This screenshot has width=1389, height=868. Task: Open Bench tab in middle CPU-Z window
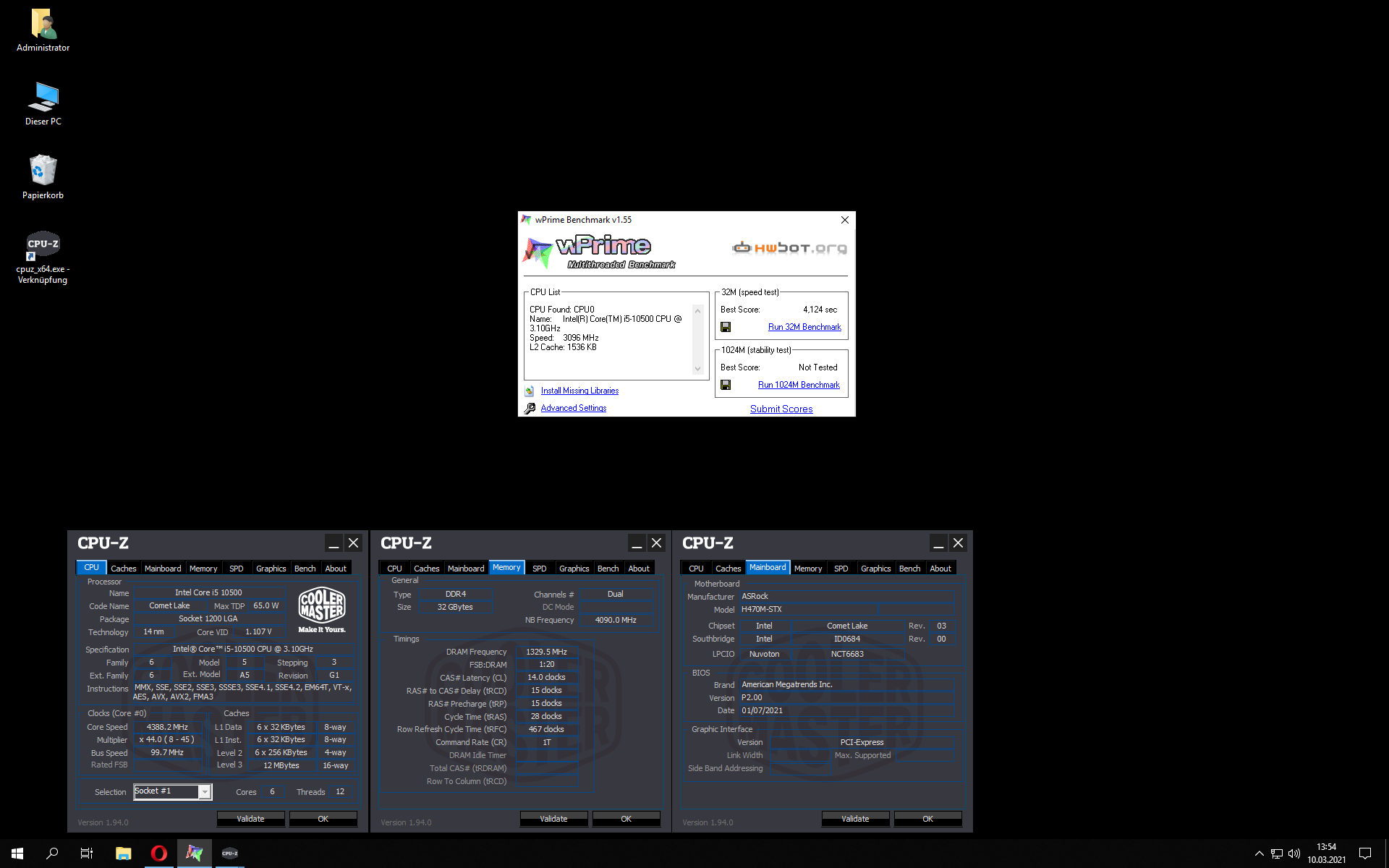tap(608, 569)
